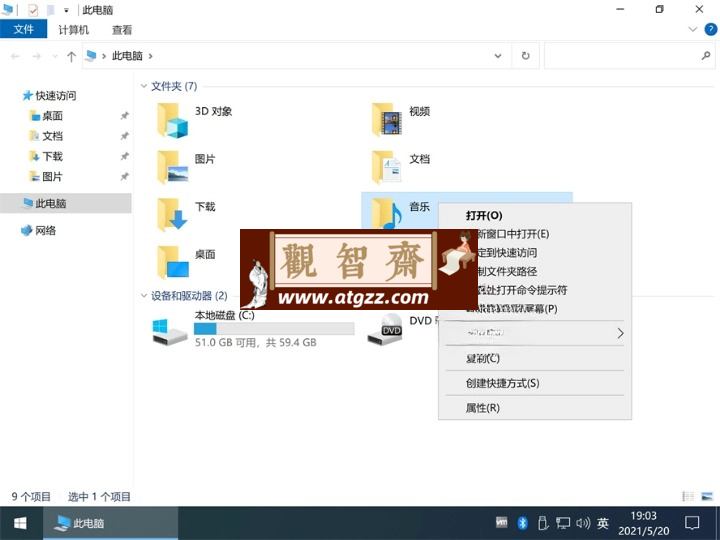The width and height of the screenshot is (720, 540).
Task: Click the USB safely remove tray icon
Action: [542, 523]
